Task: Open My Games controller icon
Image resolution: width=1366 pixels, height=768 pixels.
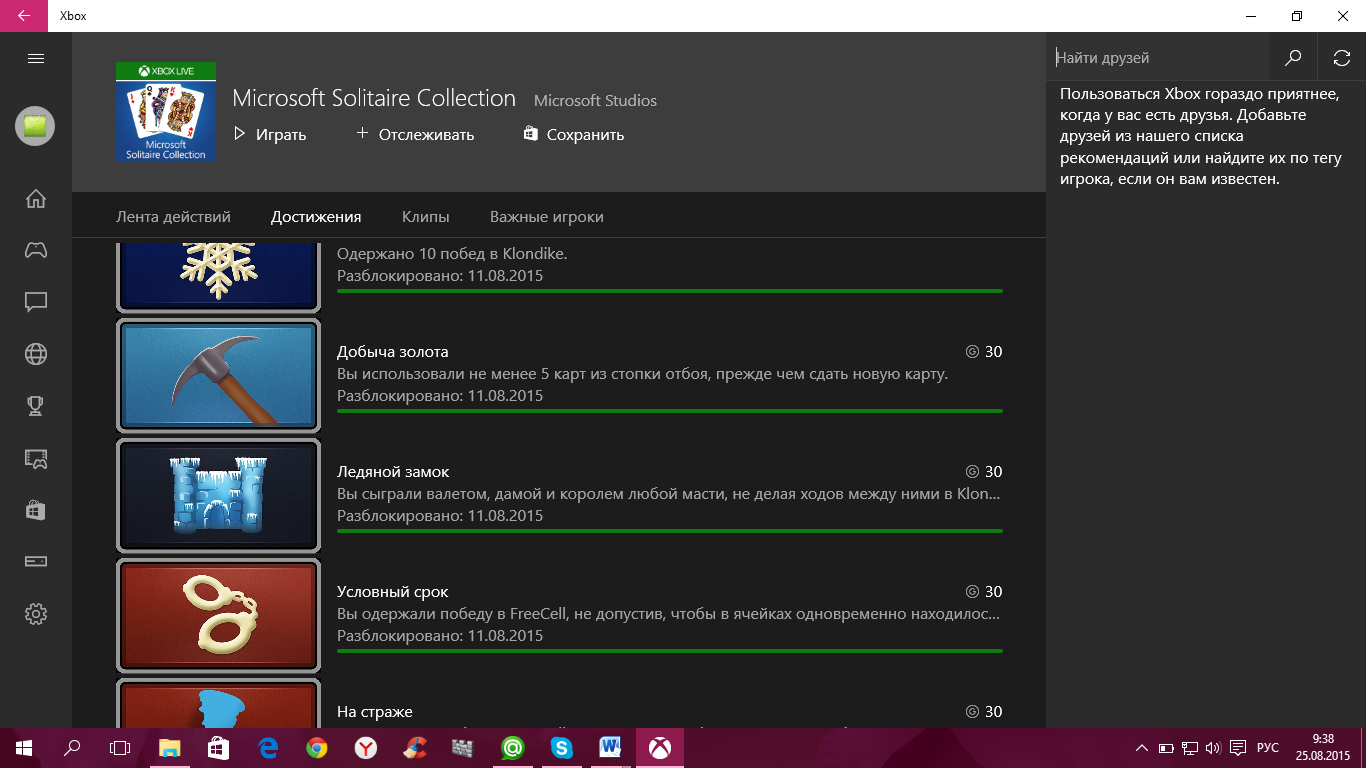Action: coord(36,250)
